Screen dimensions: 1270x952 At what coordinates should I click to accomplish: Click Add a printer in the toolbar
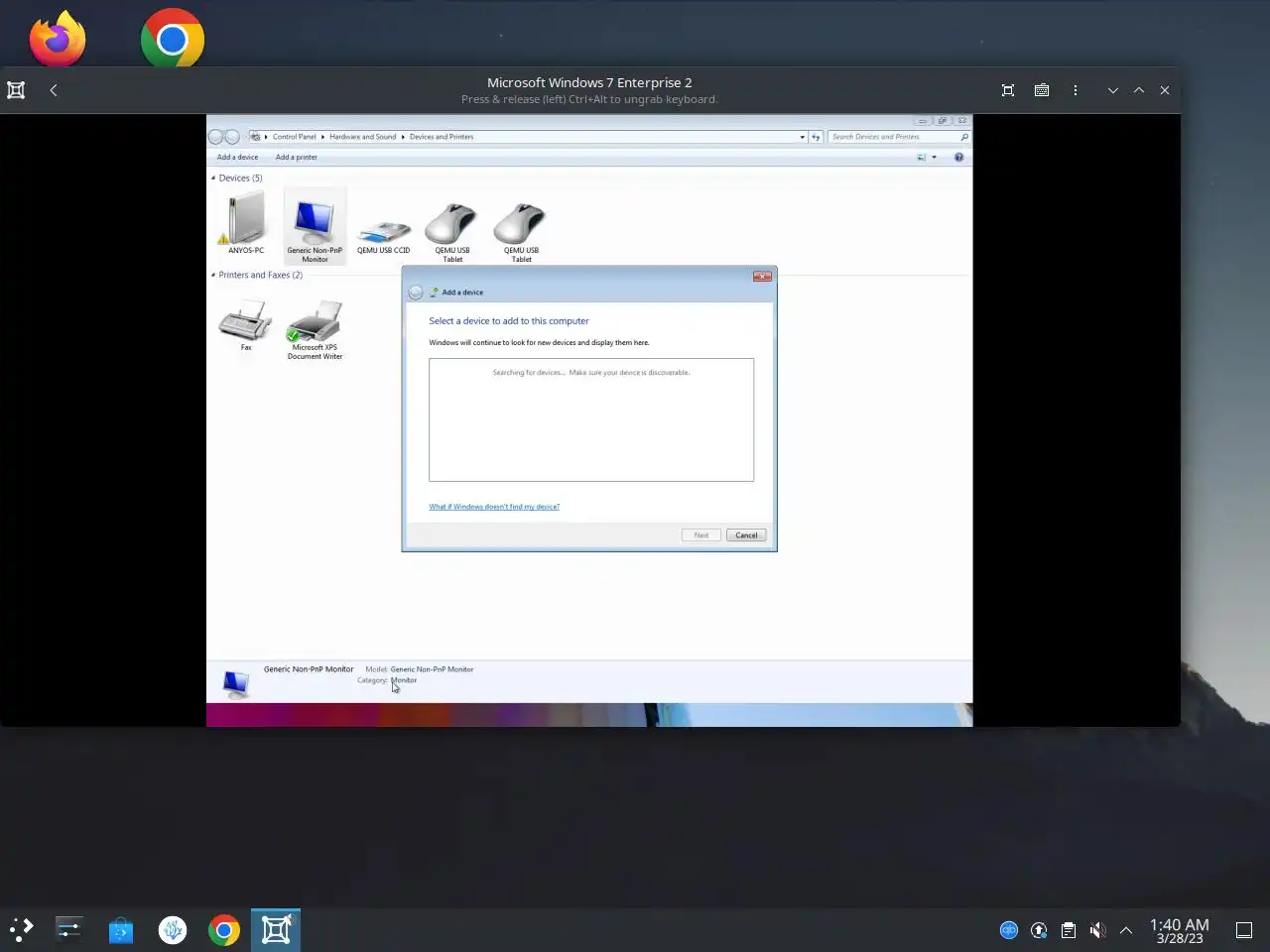[297, 157]
